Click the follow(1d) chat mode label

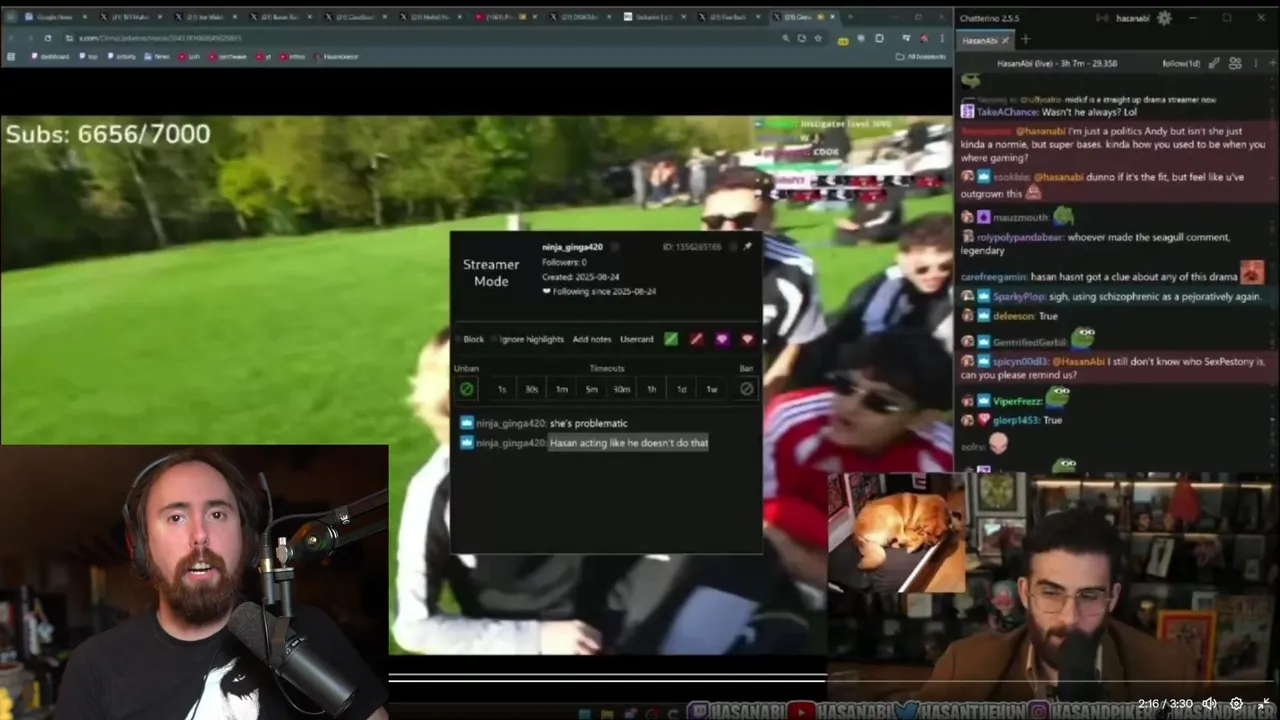1181,63
